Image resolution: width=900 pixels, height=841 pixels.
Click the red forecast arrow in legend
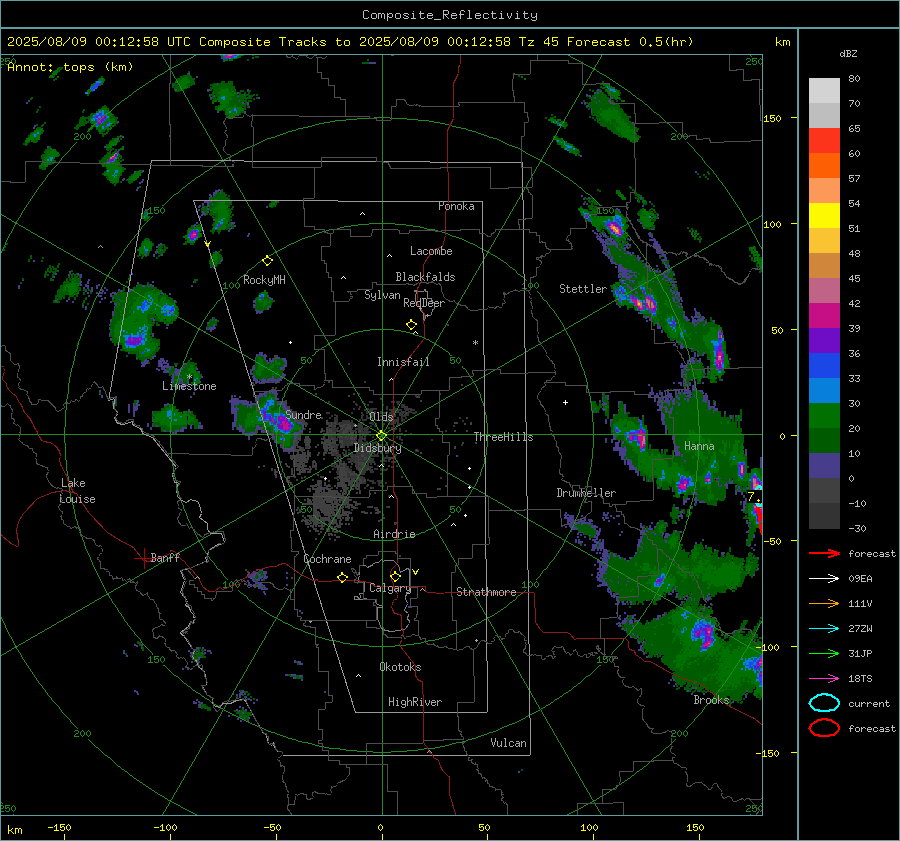[824, 553]
